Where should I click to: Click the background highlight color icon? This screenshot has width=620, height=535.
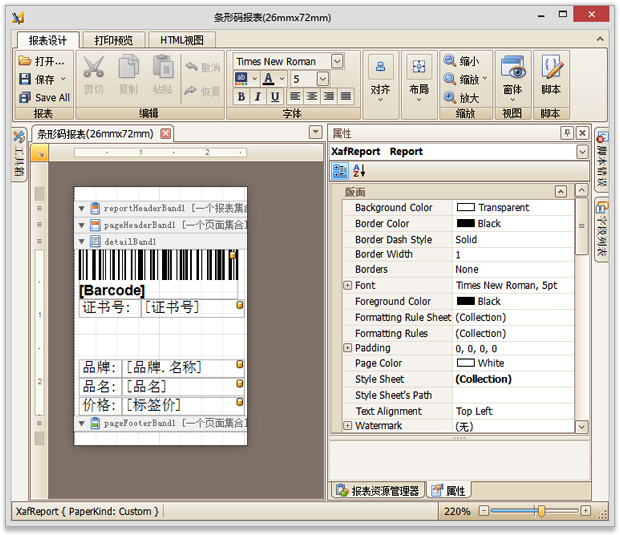point(241,79)
